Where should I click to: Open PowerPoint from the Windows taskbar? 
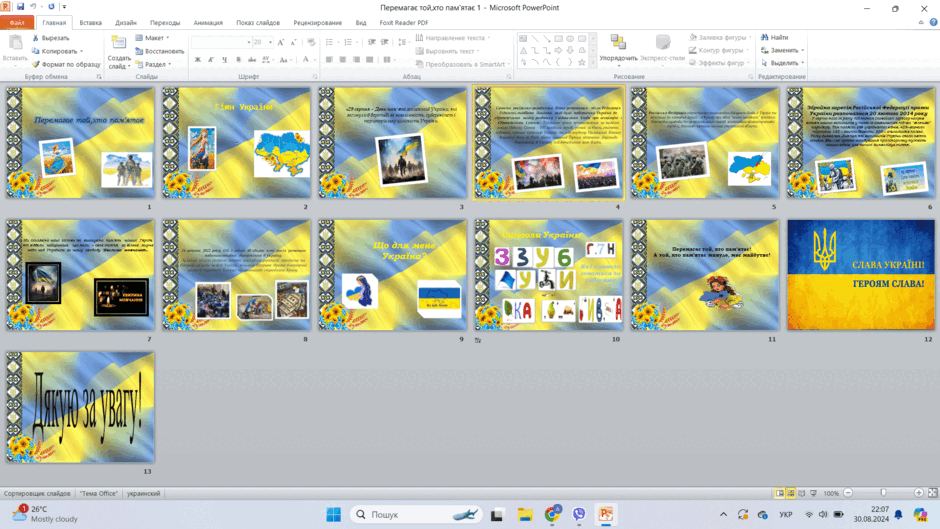pos(605,514)
